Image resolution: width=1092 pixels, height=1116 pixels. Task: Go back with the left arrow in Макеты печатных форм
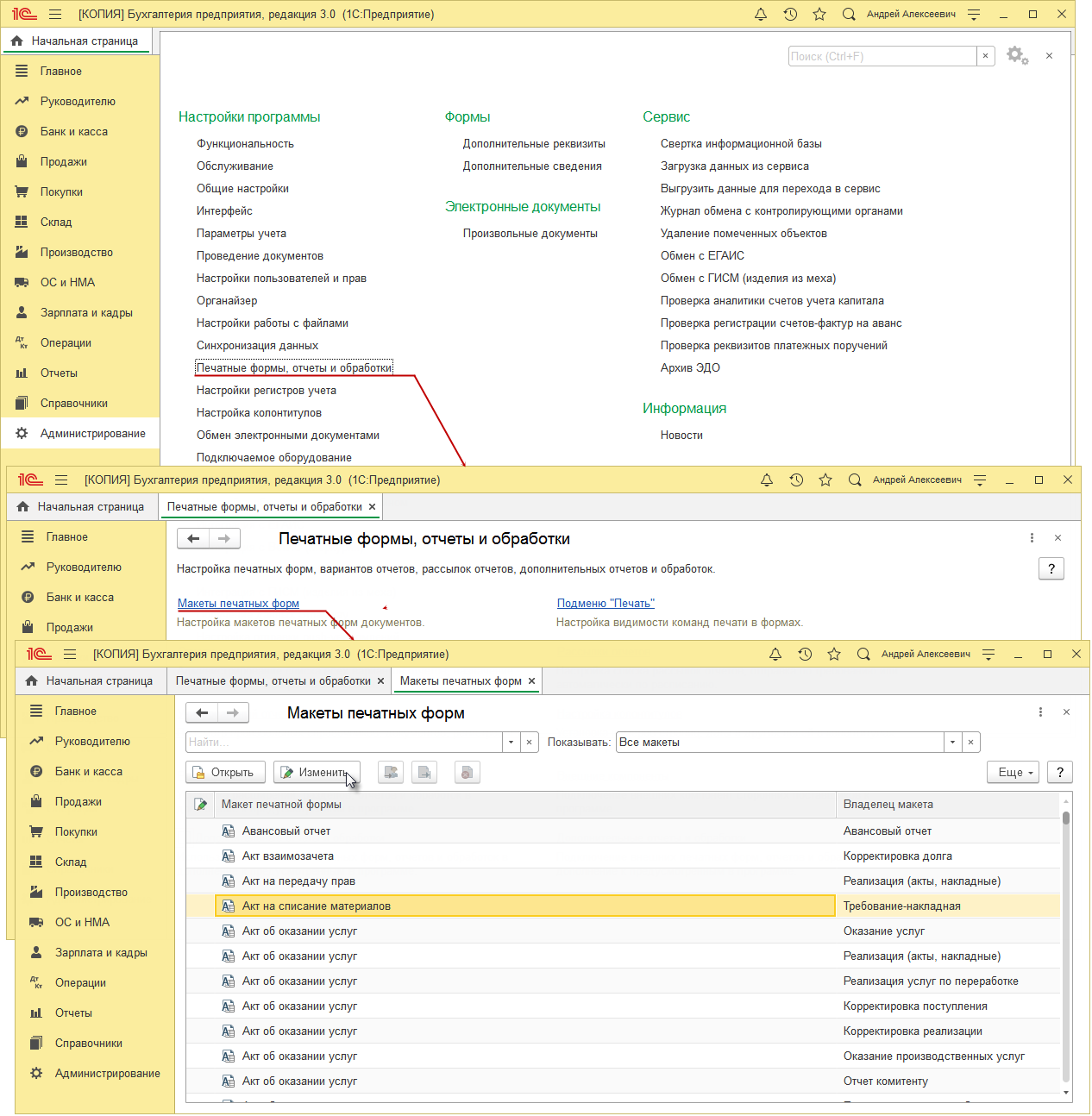click(x=202, y=712)
